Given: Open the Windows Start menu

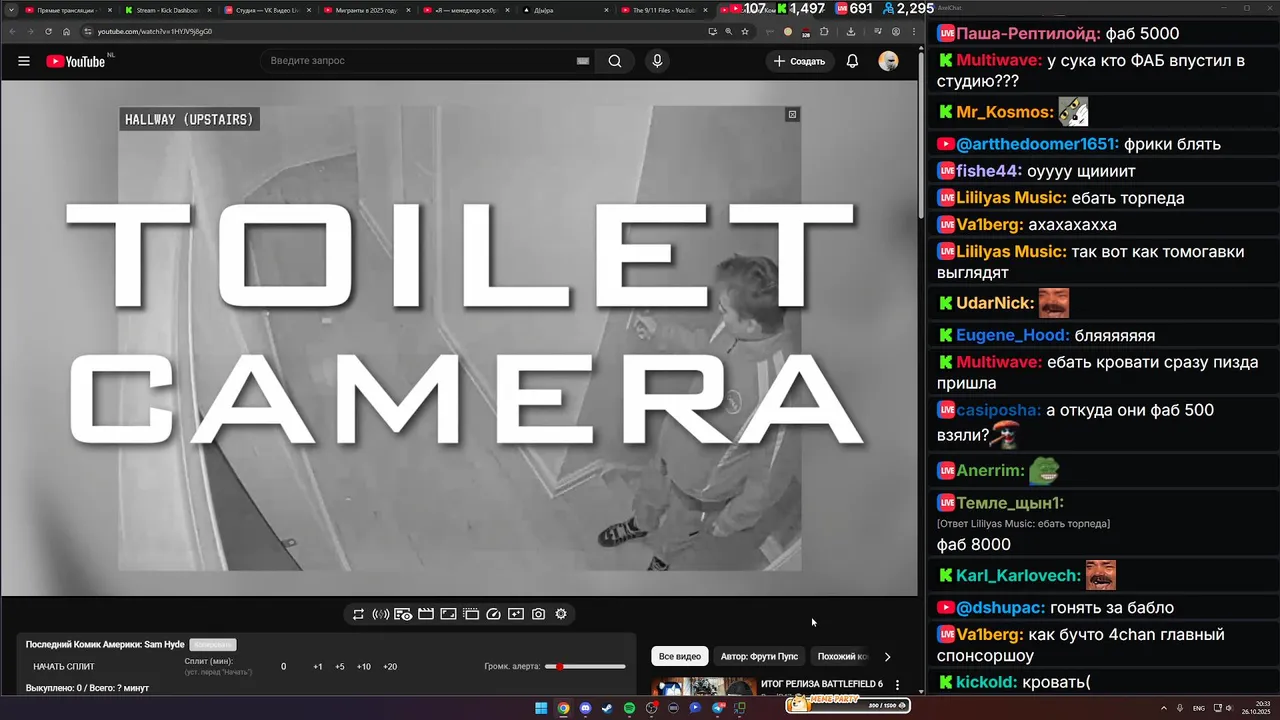Looking at the screenshot, I should coord(541,708).
